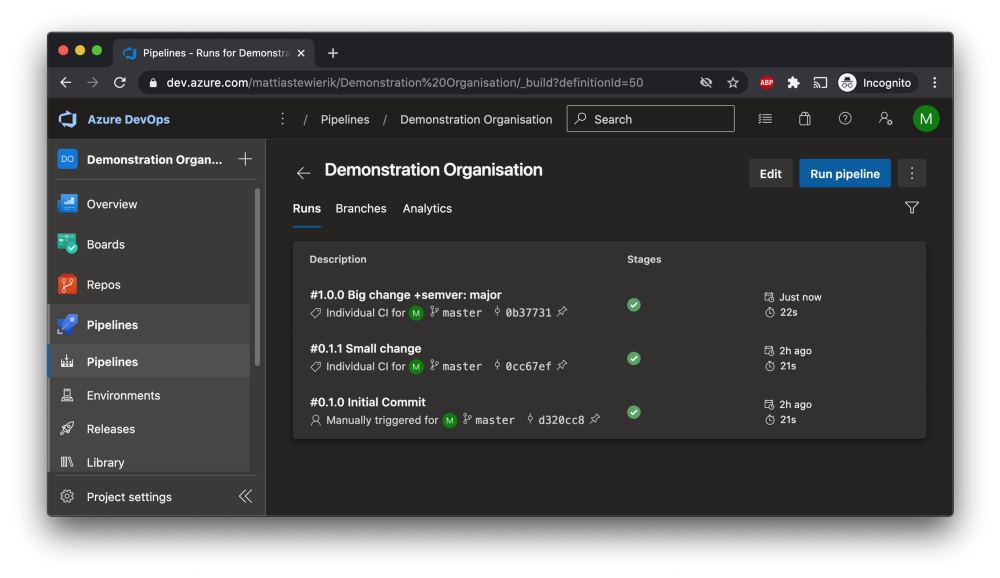Open Repos in the sidebar
The height and width of the screenshot is (578, 1000).
tap(103, 285)
